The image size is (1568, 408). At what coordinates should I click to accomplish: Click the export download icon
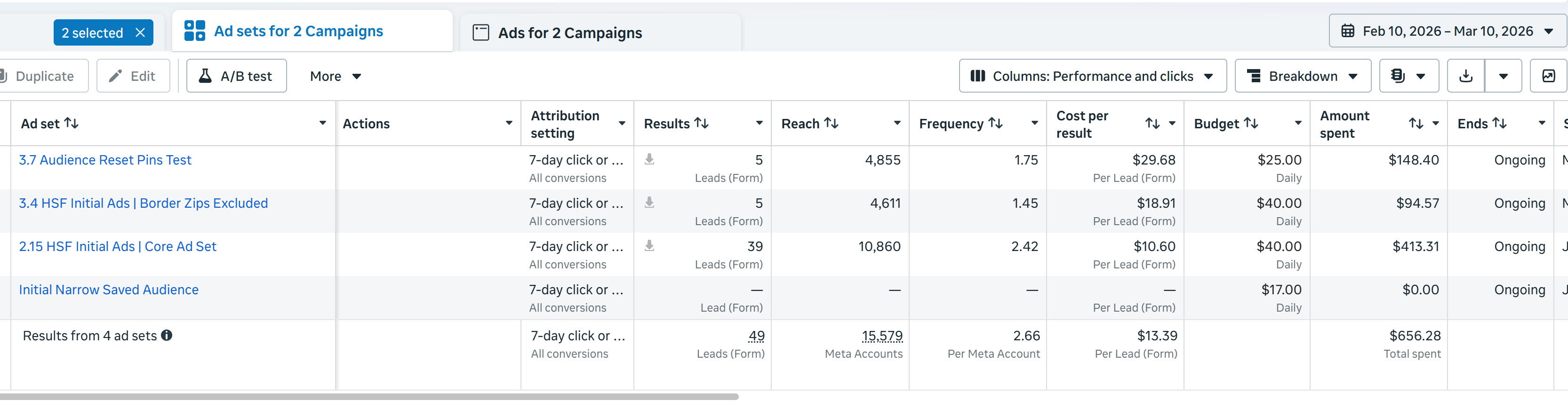pos(1466,76)
